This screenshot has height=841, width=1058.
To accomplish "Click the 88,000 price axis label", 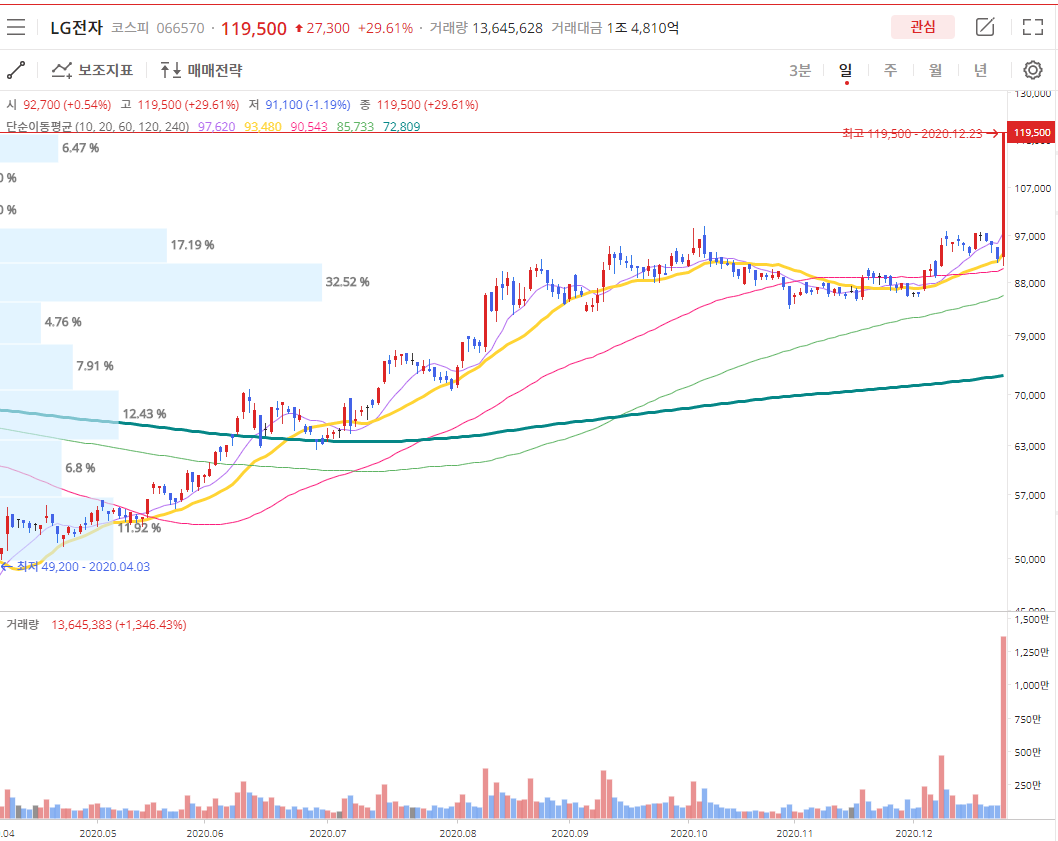I will pos(1030,283).
